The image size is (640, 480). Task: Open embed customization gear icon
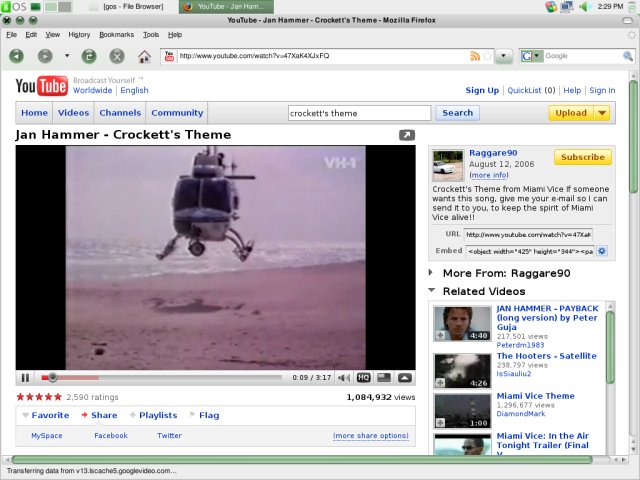coord(601,251)
